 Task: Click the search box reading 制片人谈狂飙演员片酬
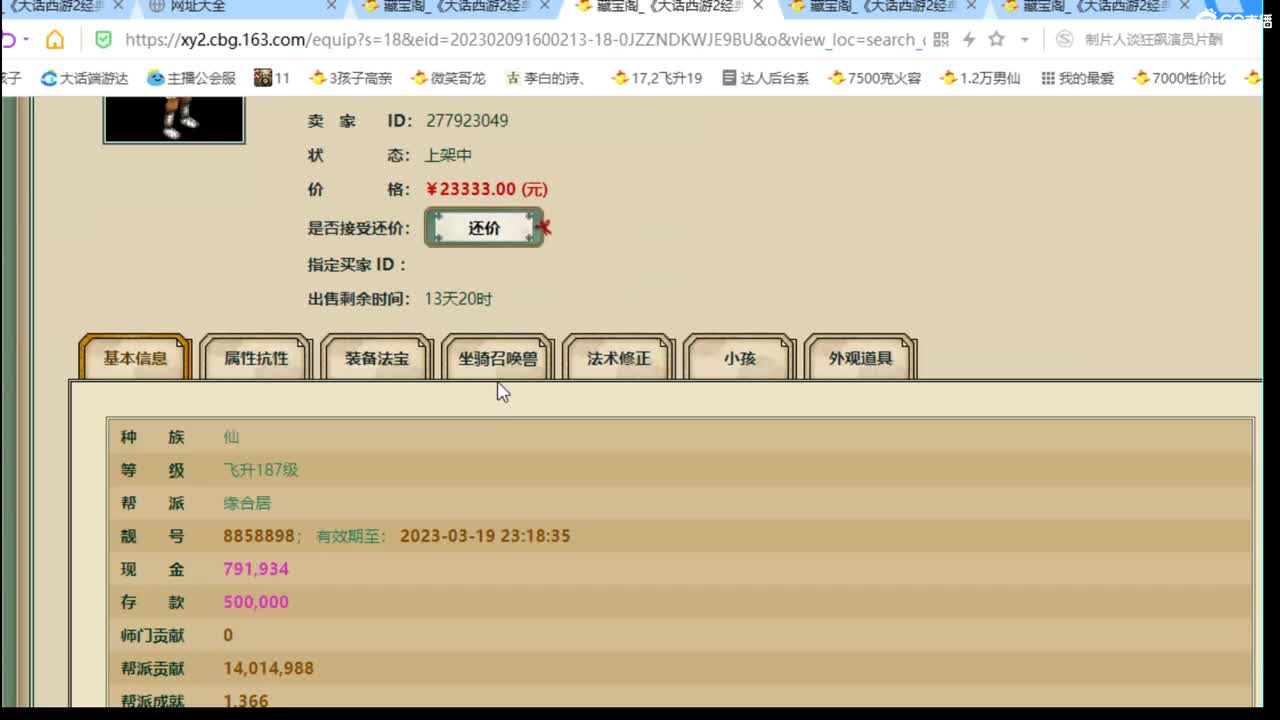(x=1153, y=40)
